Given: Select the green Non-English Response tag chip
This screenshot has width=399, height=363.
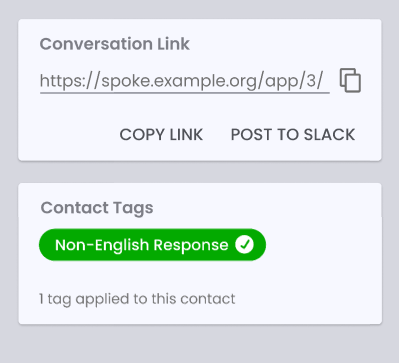Looking at the screenshot, I should pyautogui.click(x=152, y=245).
